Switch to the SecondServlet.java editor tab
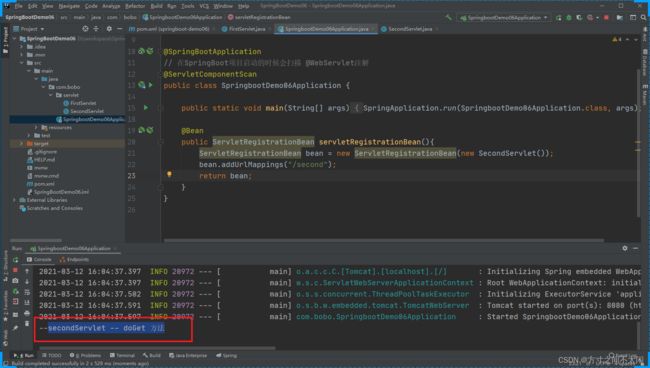Image resolution: width=650 pixels, height=368 pixels. point(407,29)
